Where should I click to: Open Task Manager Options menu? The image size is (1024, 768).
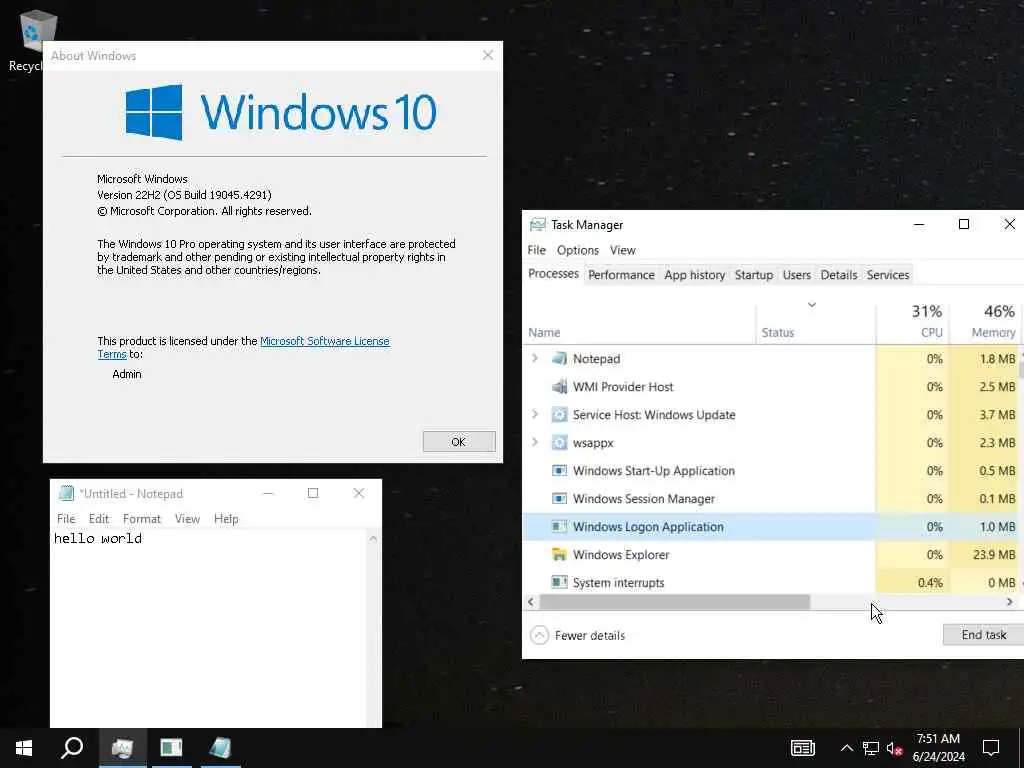point(577,250)
